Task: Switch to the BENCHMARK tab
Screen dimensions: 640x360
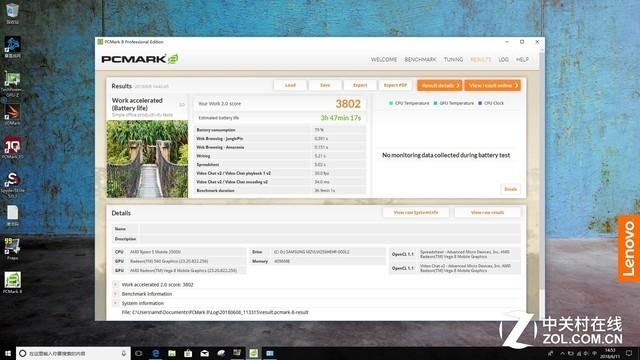Action: pos(420,60)
